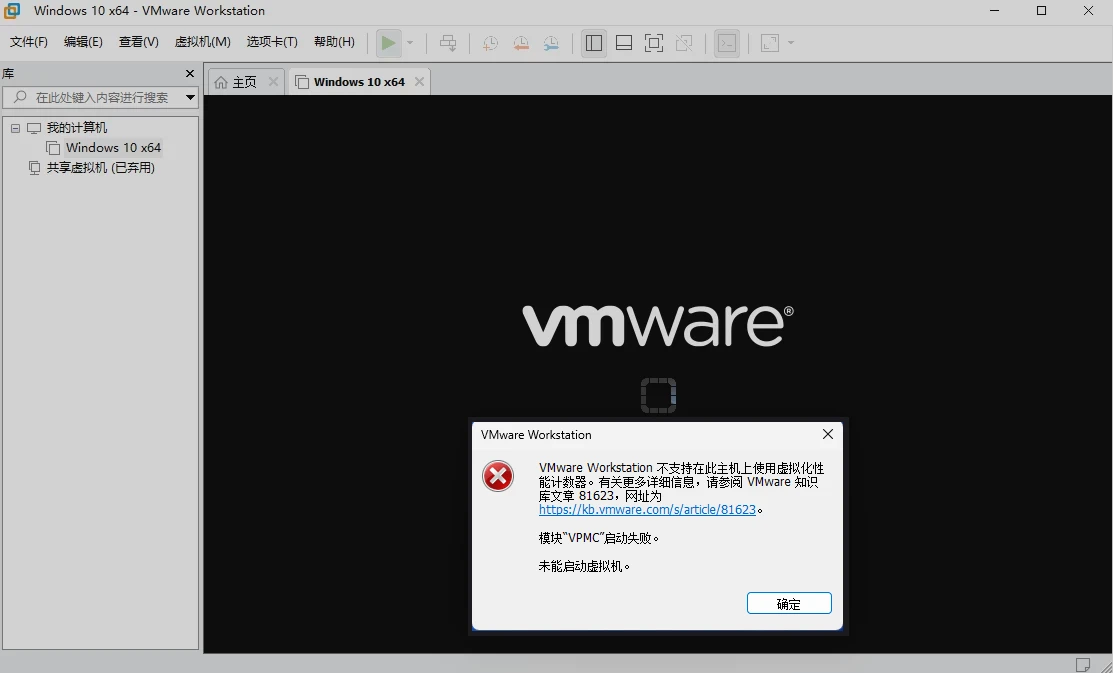1113x673 pixels.
Task: Click the home icon on 主页 tab
Action: point(221,82)
